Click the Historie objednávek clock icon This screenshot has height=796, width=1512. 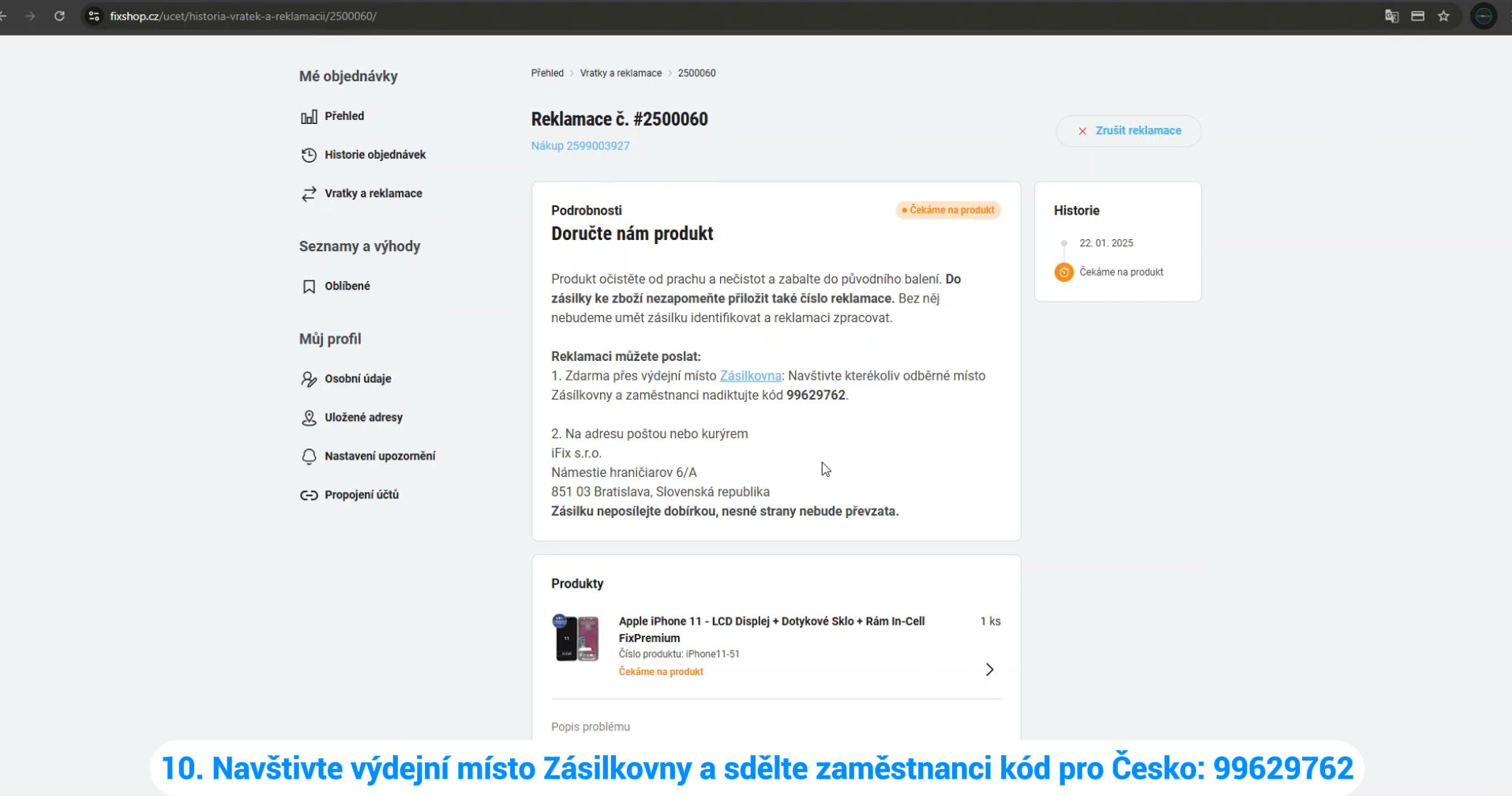309,156
